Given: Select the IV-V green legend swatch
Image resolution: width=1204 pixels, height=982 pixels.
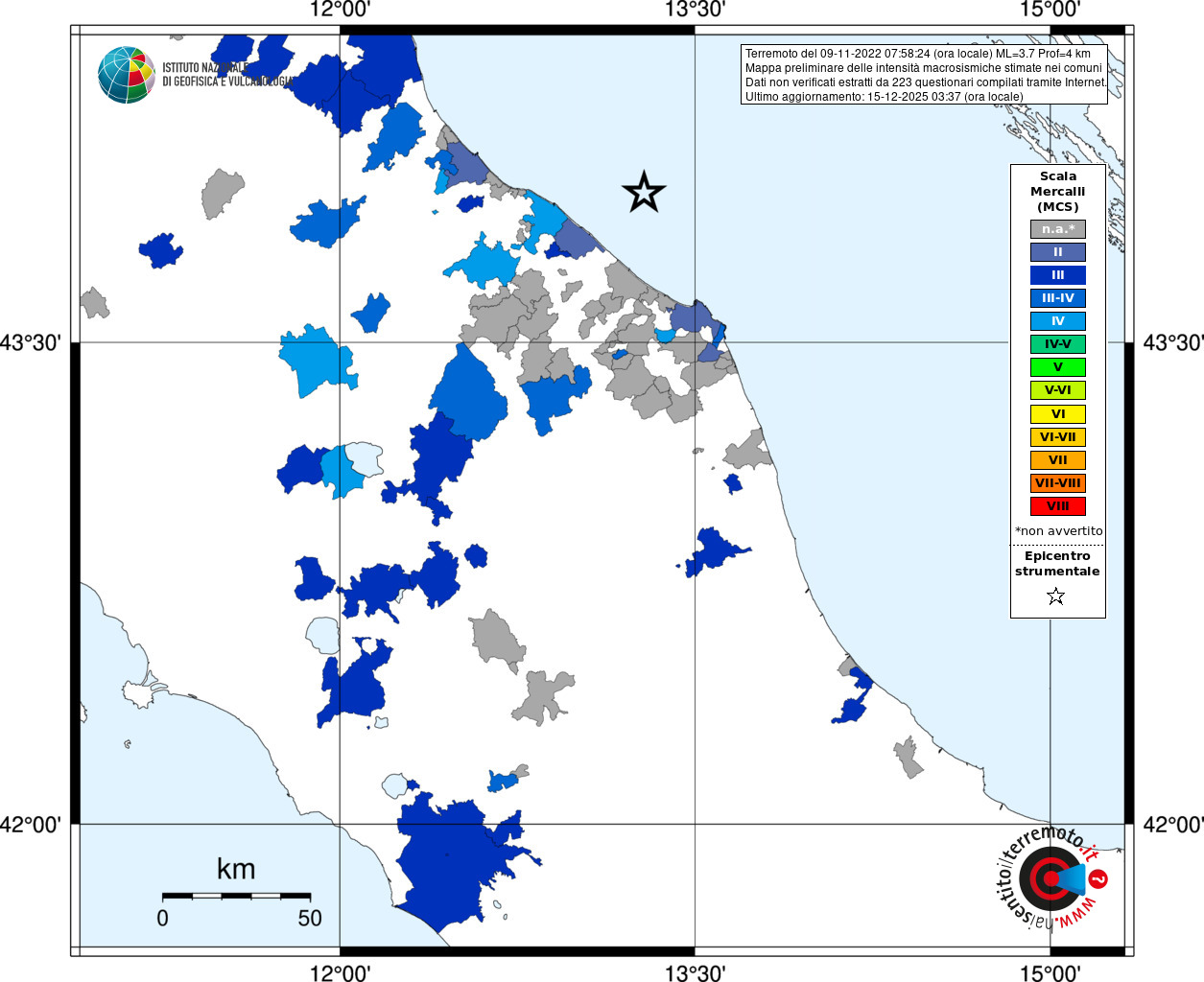Looking at the screenshot, I should 1058,344.
